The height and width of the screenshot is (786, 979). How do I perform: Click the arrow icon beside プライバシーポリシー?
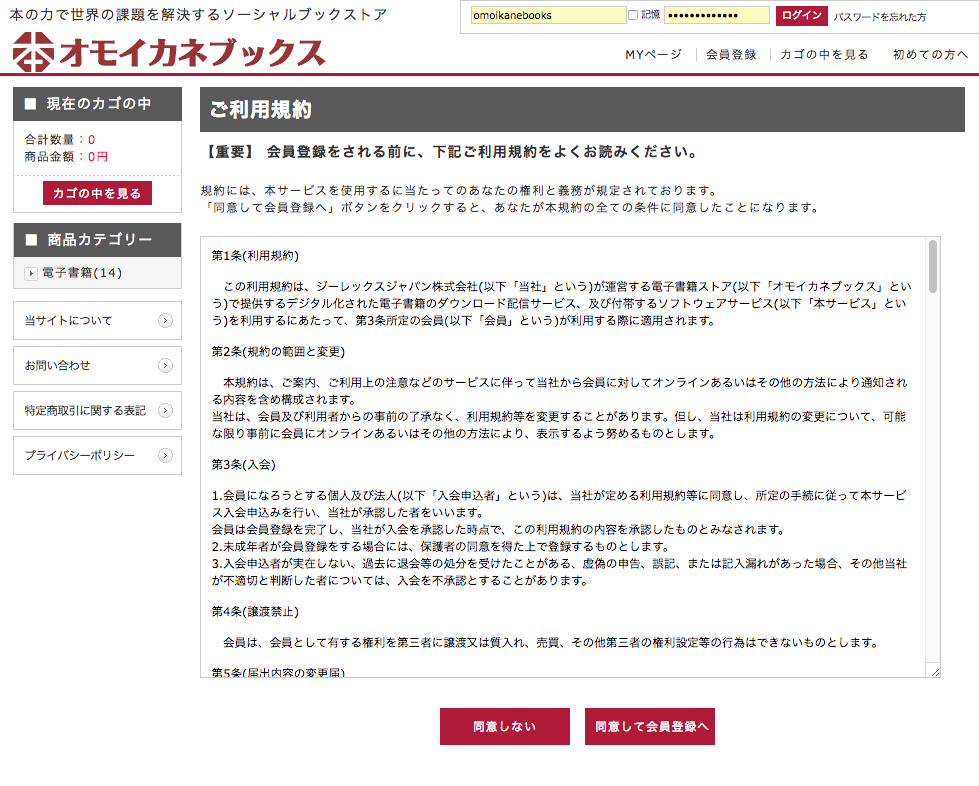coord(165,456)
